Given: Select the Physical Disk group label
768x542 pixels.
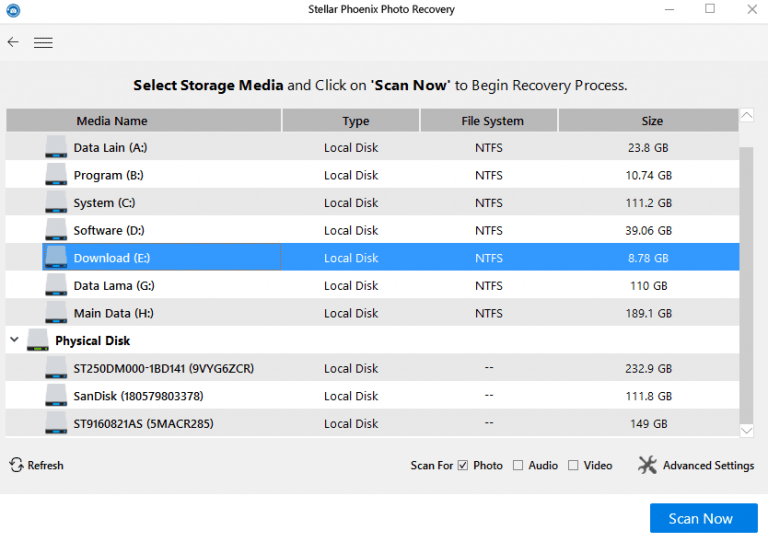Looking at the screenshot, I should point(93,341).
